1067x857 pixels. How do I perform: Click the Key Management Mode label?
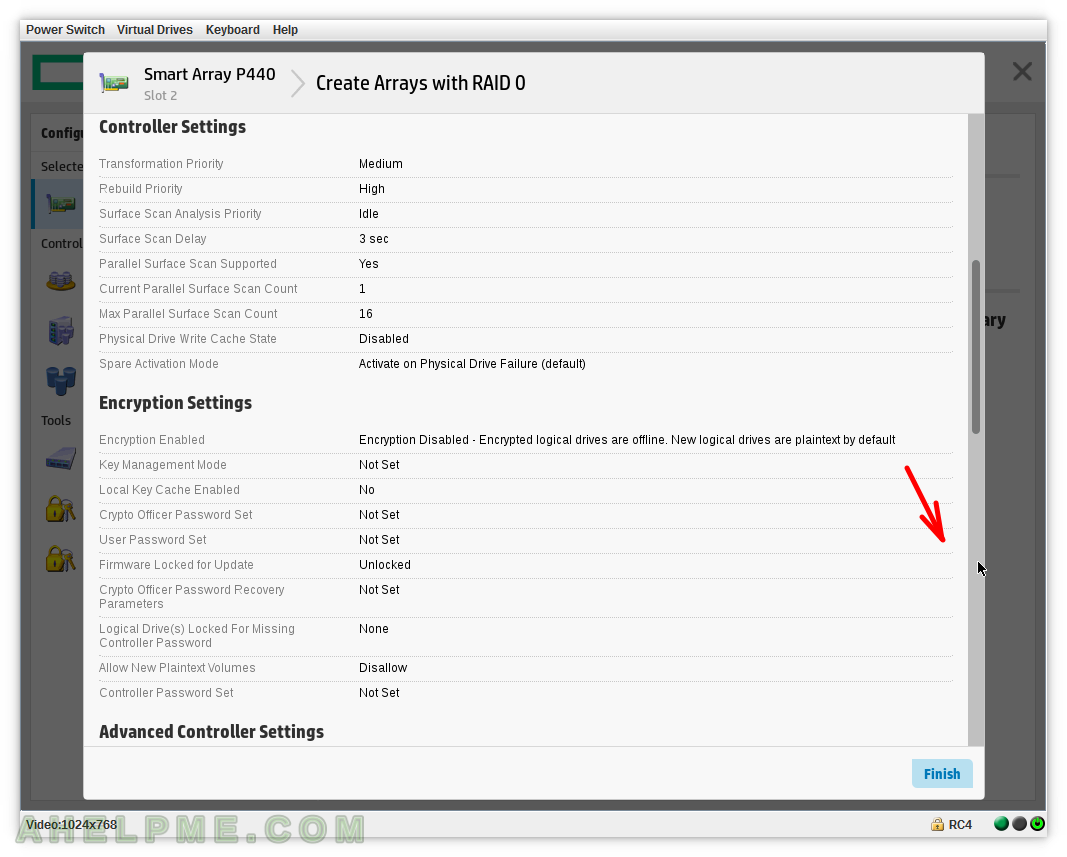pyautogui.click(x=163, y=465)
